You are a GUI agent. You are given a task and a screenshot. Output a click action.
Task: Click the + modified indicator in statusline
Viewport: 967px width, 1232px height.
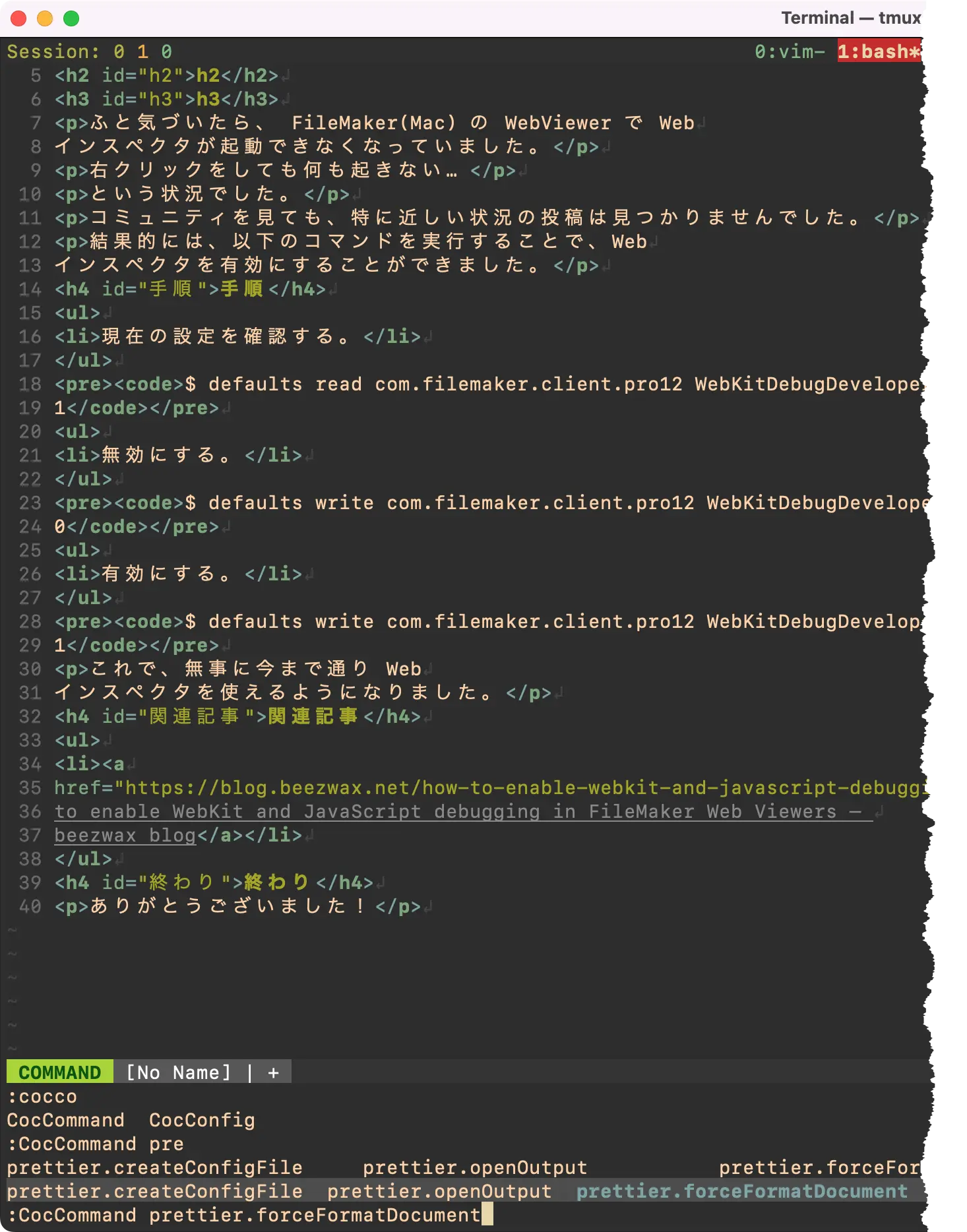(273, 1072)
